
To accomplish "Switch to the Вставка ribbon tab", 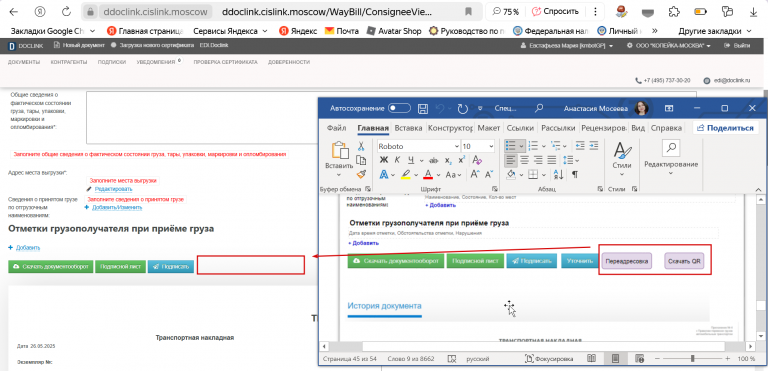I will [x=408, y=128].
